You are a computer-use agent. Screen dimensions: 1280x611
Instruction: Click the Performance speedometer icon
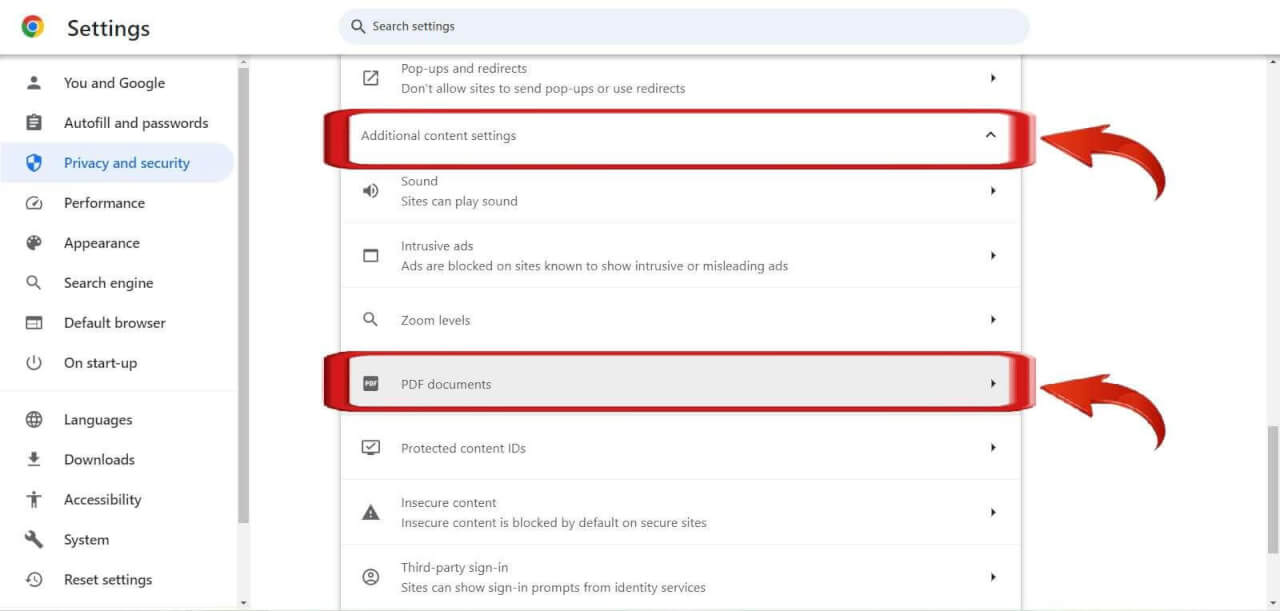34,203
